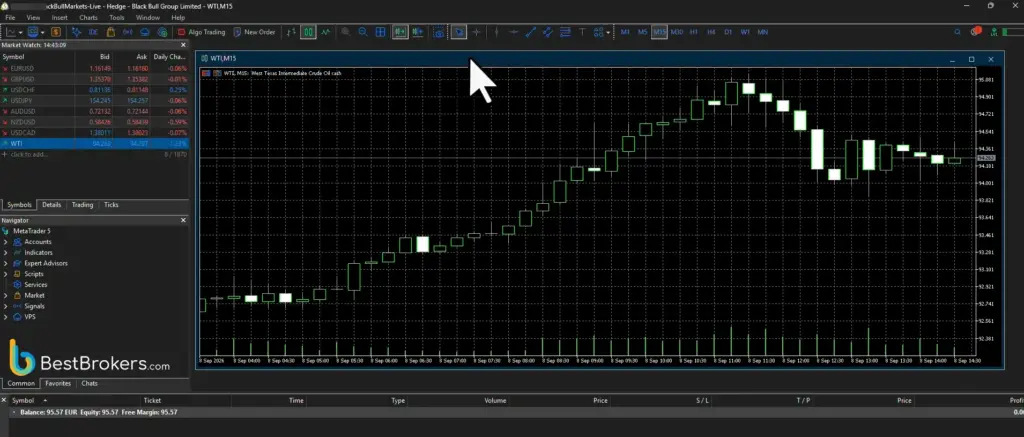
Task: Open the Charts menu
Action: [88, 18]
